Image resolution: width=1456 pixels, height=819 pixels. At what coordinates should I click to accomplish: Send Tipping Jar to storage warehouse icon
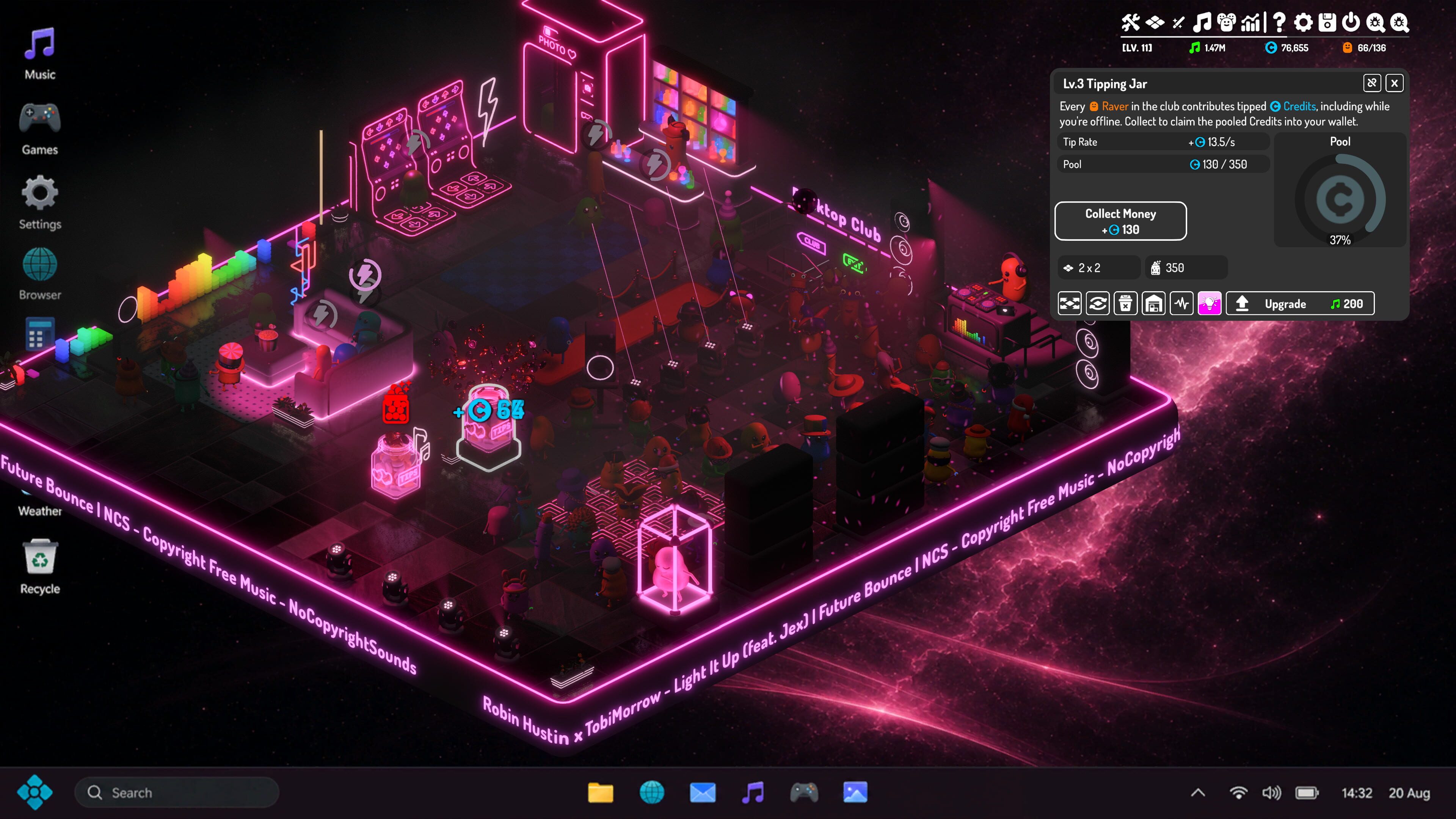click(x=1153, y=304)
